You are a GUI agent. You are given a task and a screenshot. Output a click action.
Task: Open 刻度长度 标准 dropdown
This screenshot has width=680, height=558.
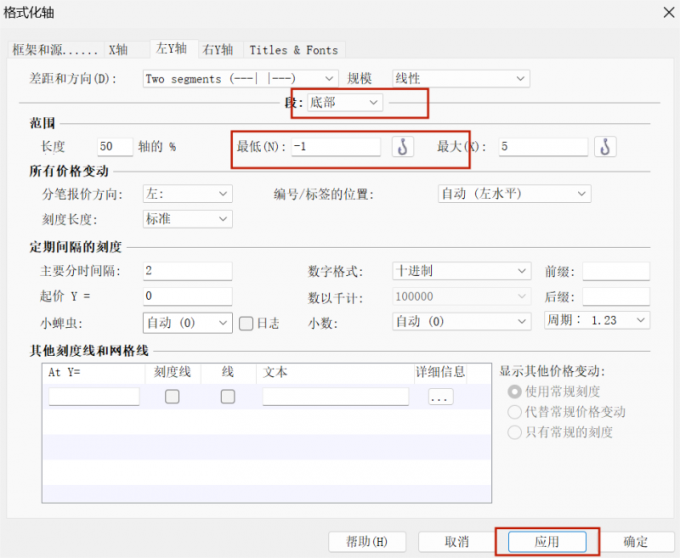pyautogui.click(x=187, y=219)
